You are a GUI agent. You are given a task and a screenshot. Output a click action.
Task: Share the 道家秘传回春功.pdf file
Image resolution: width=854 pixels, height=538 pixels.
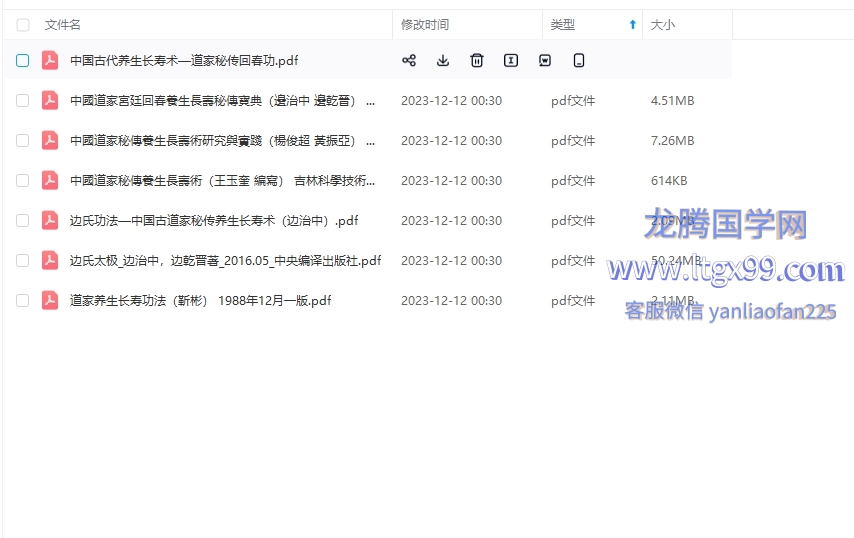[x=409, y=60]
